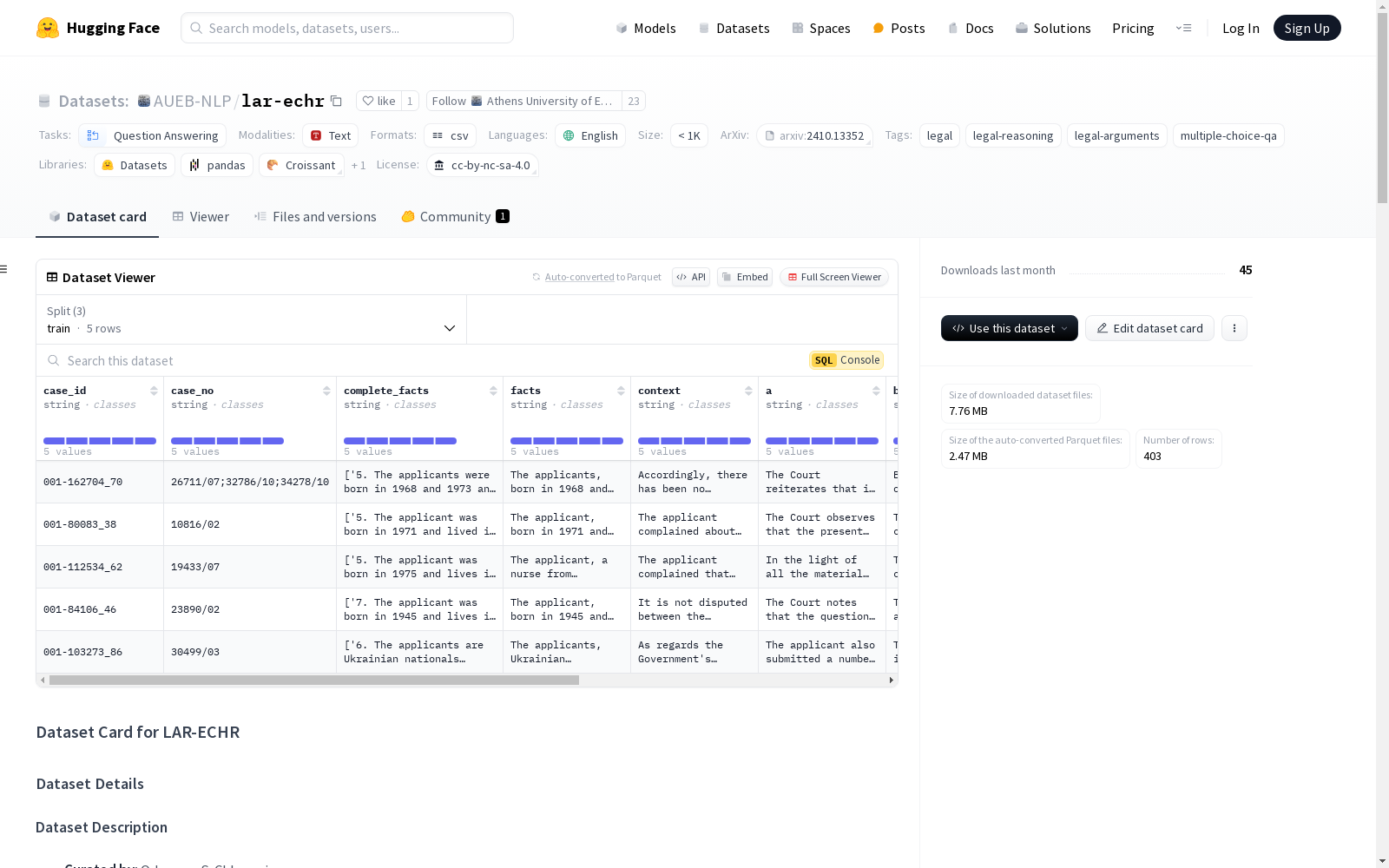Click the sort icon on context column
The image size is (1389, 868).
pos(748,391)
